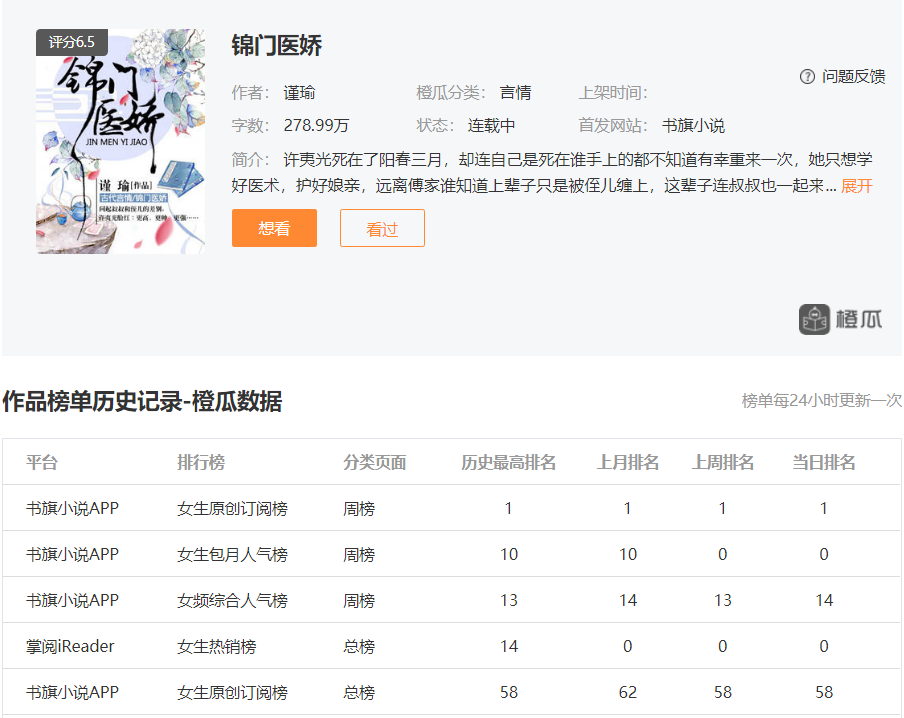Click the book title 锦门医娇
The width and height of the screenshot is (904, 718).
277,46
